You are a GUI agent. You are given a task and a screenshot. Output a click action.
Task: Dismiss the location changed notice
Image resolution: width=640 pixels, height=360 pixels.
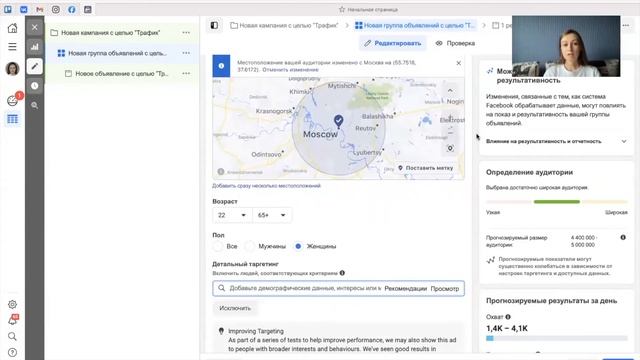458,63
